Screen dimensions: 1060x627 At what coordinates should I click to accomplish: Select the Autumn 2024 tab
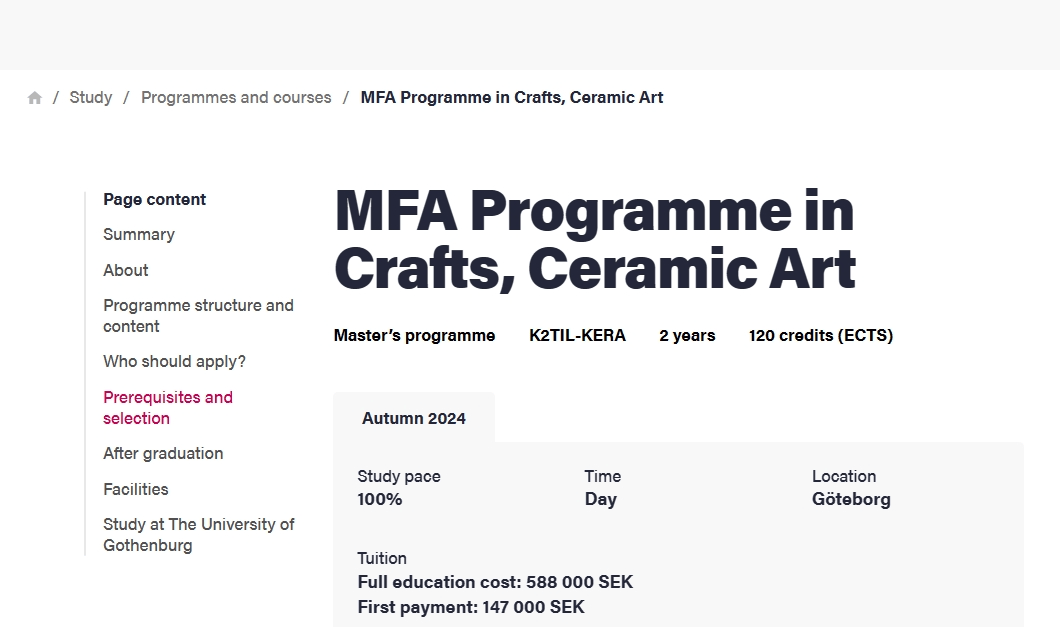pyautogui.click(x=414, y=418)
